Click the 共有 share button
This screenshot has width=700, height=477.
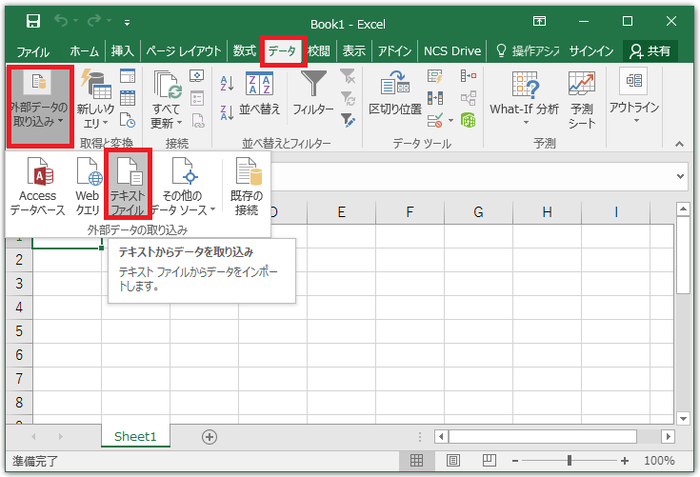650,51
